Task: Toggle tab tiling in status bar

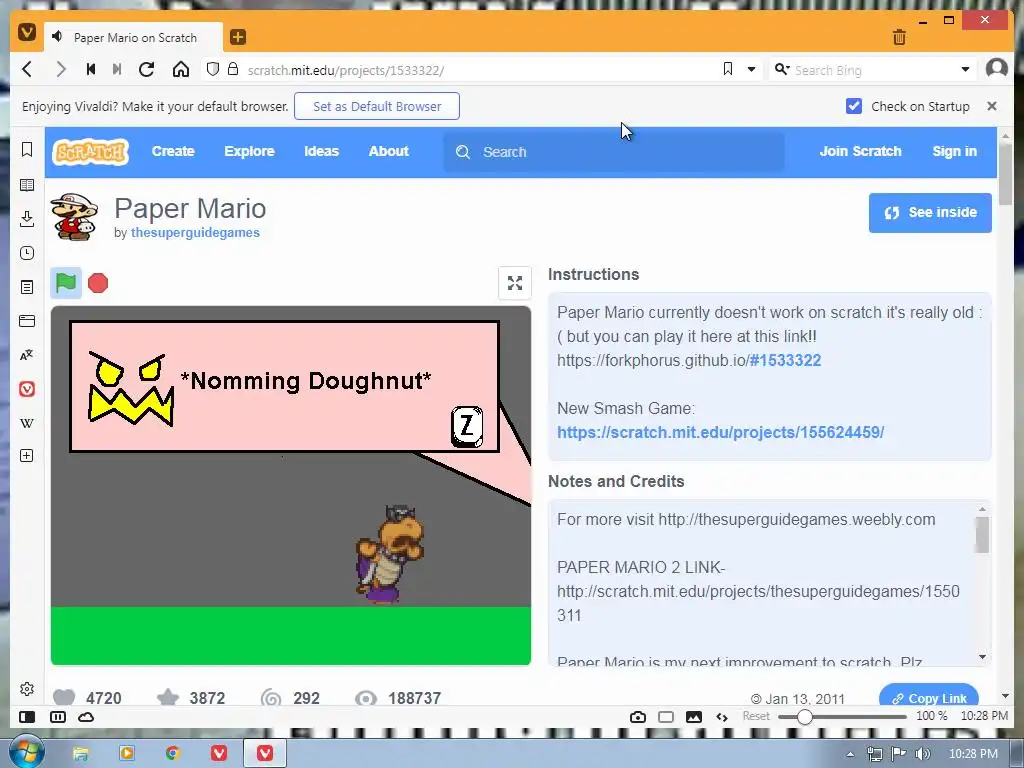Action: click(x=57, y=717)
